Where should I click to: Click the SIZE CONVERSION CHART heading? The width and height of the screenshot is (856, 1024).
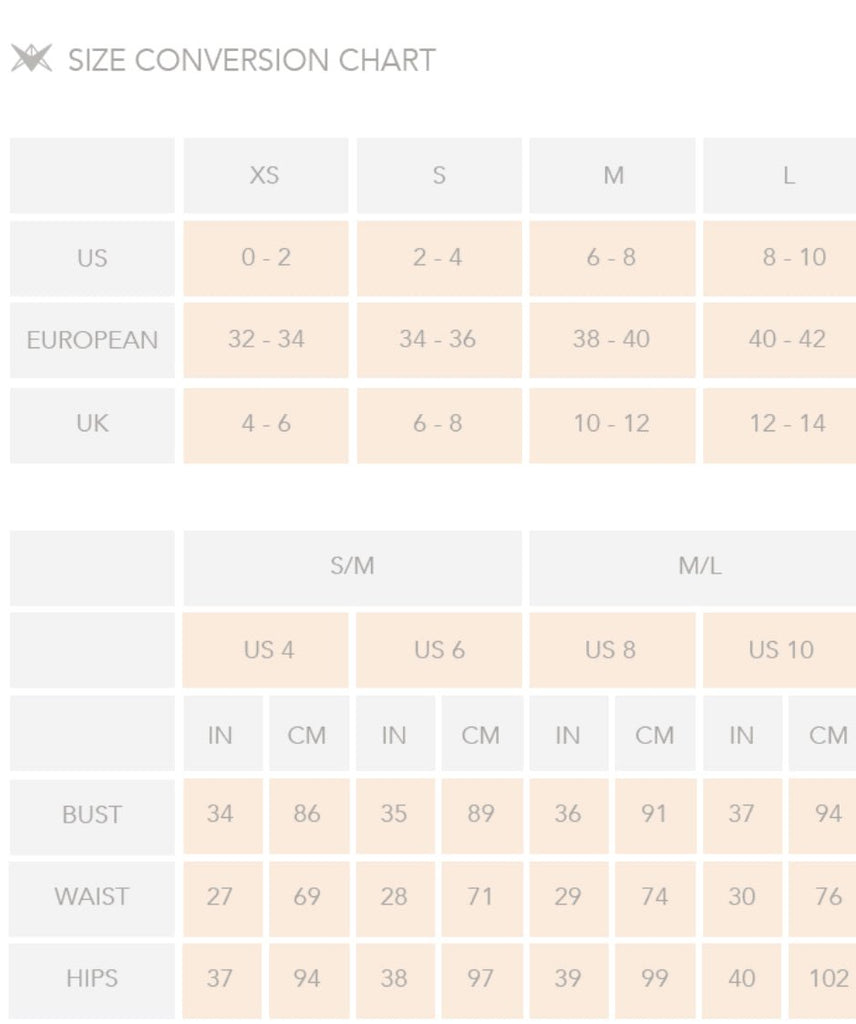251,60
